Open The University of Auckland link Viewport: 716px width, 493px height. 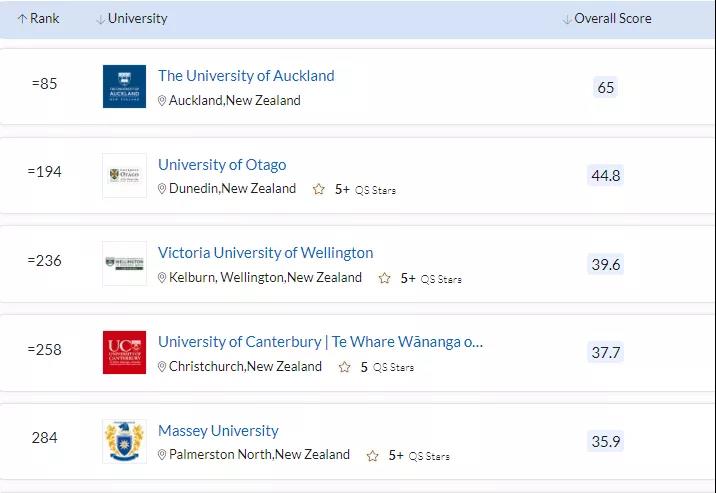tap(246, 76)
